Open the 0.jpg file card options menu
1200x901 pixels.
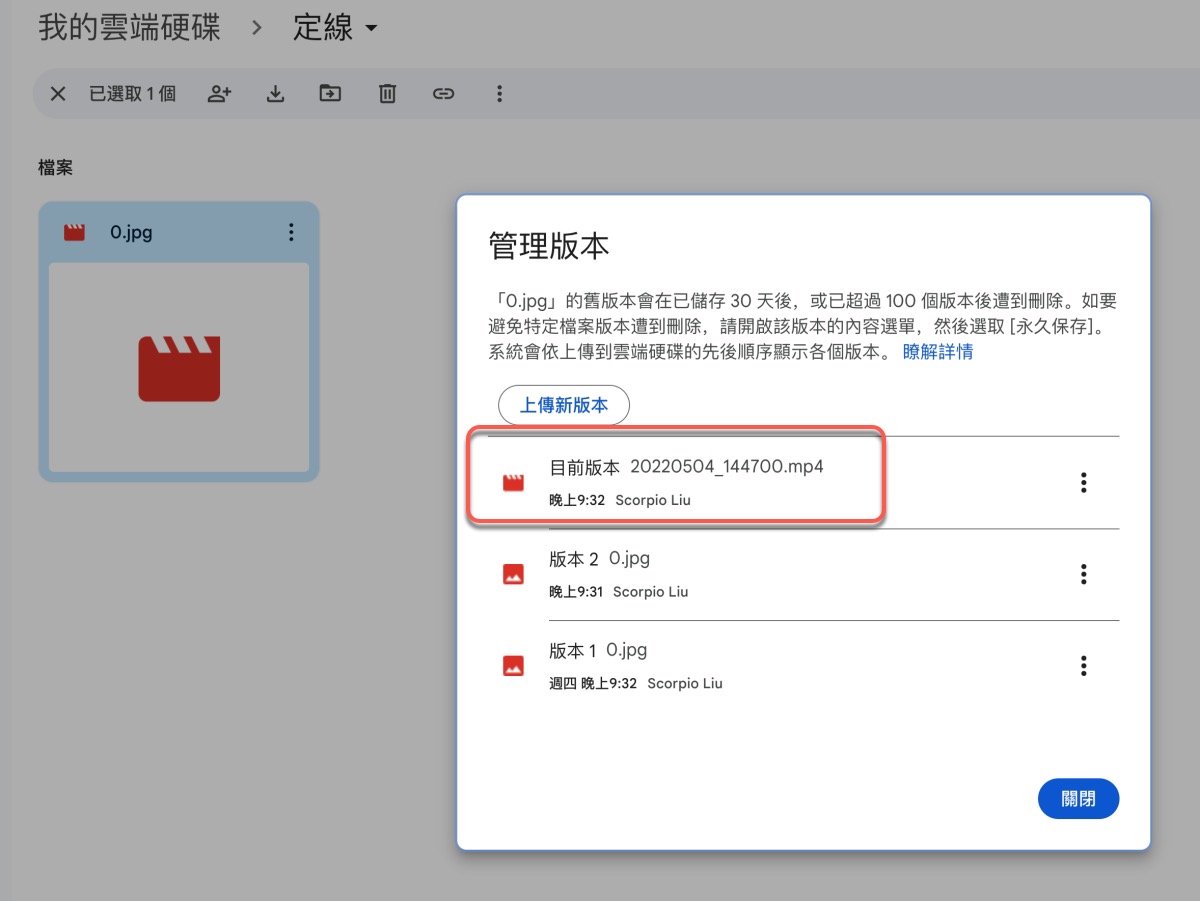click(x=291, y=232)
